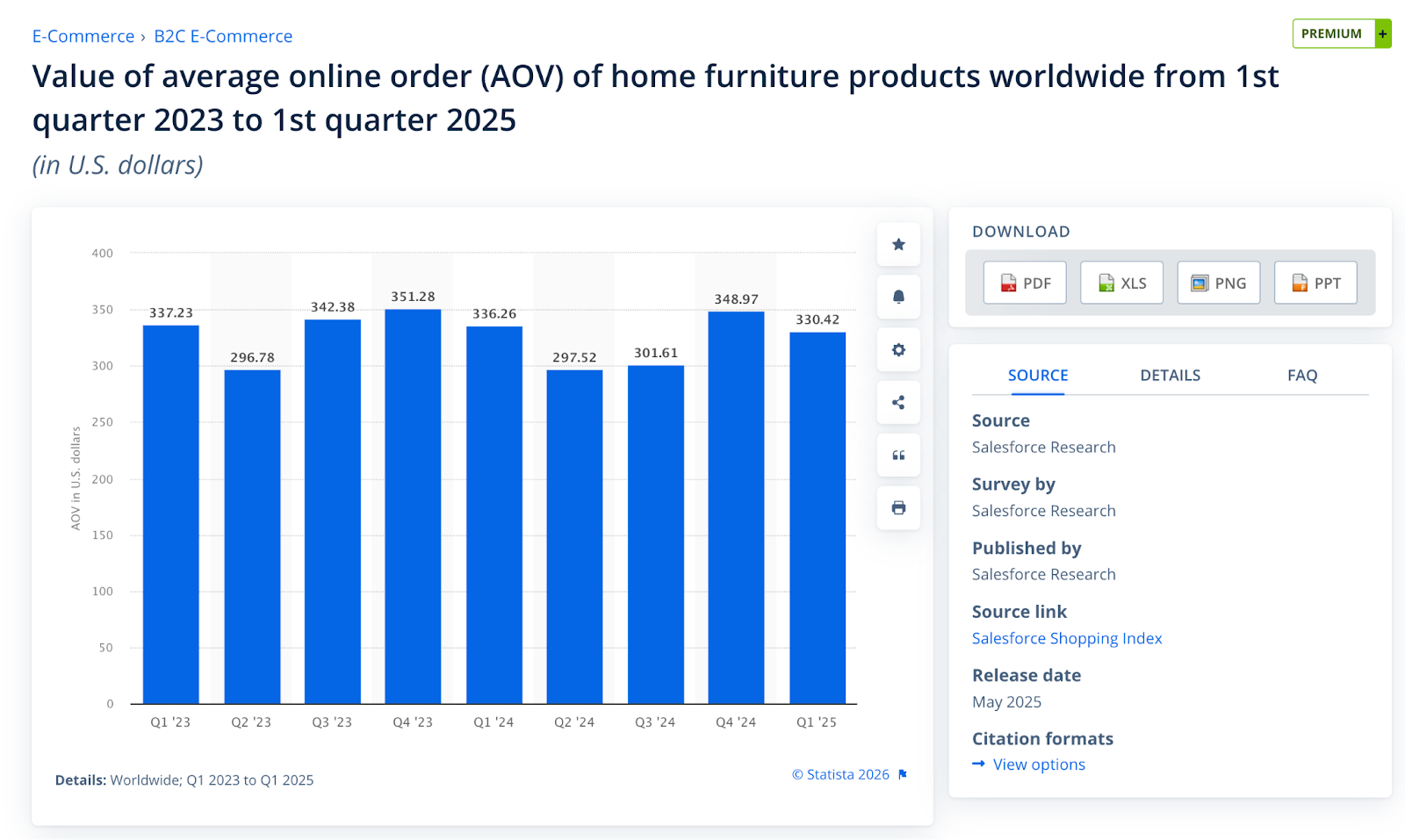Switch to the DETAILS tab
The height and width of the screenshot is (840, 1405).
(1170, 375)
